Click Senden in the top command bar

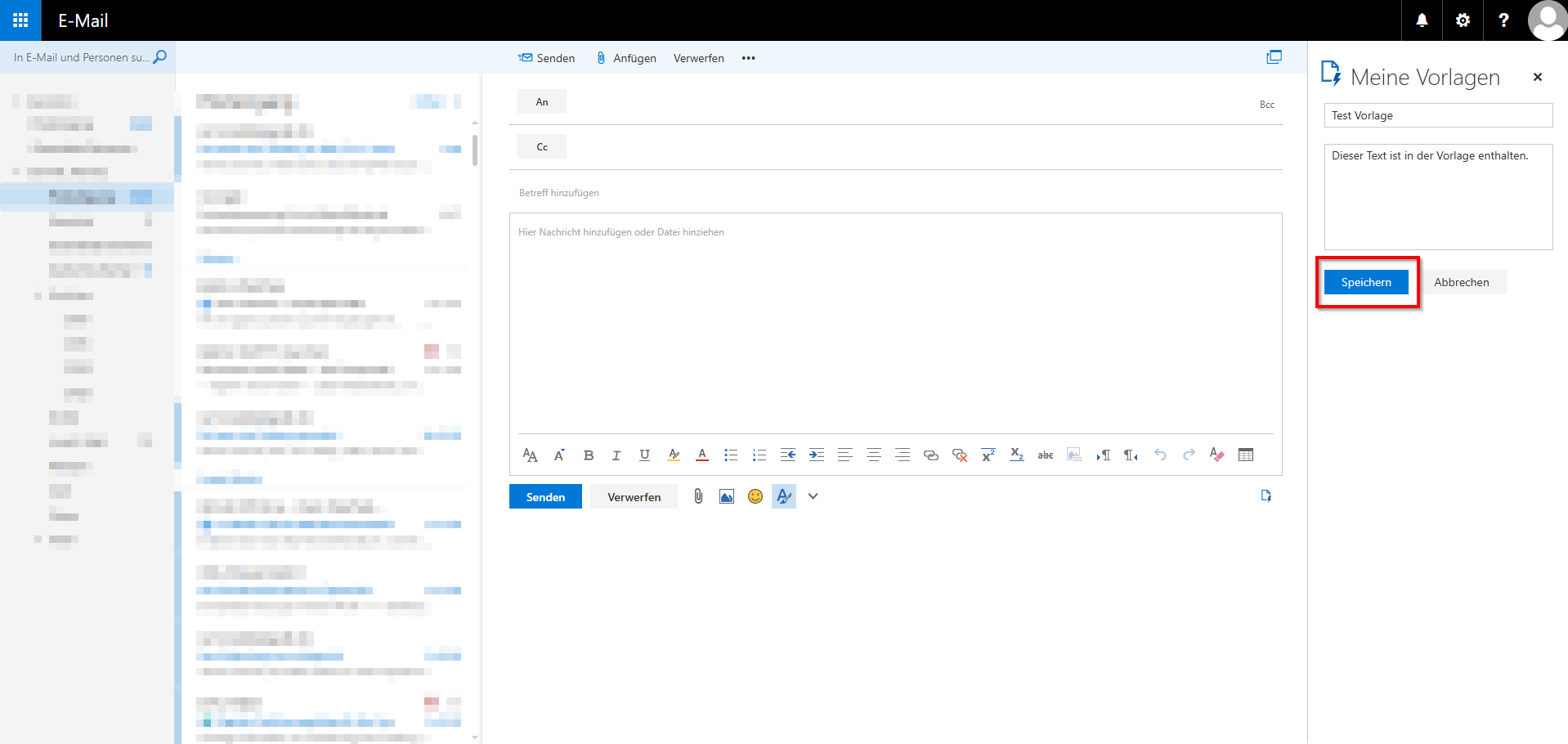coord(546,58)
